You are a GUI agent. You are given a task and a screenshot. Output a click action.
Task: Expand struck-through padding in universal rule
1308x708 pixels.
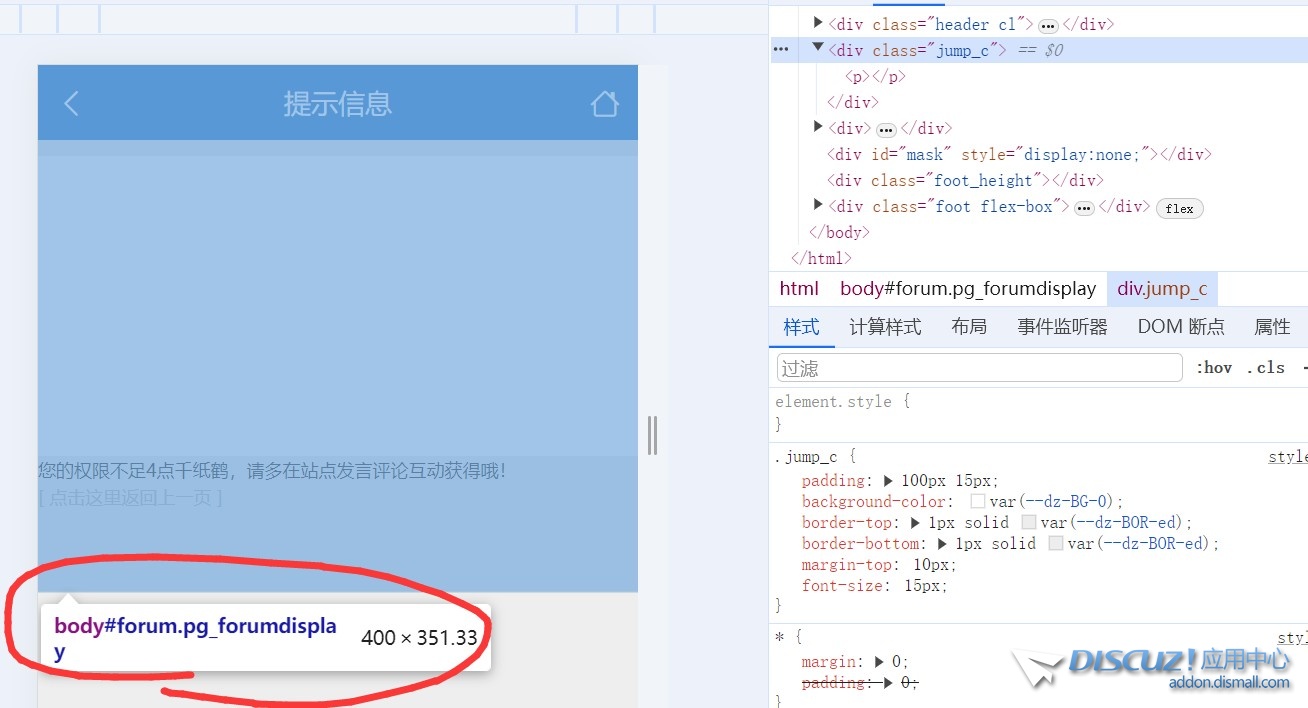(887, 682)
